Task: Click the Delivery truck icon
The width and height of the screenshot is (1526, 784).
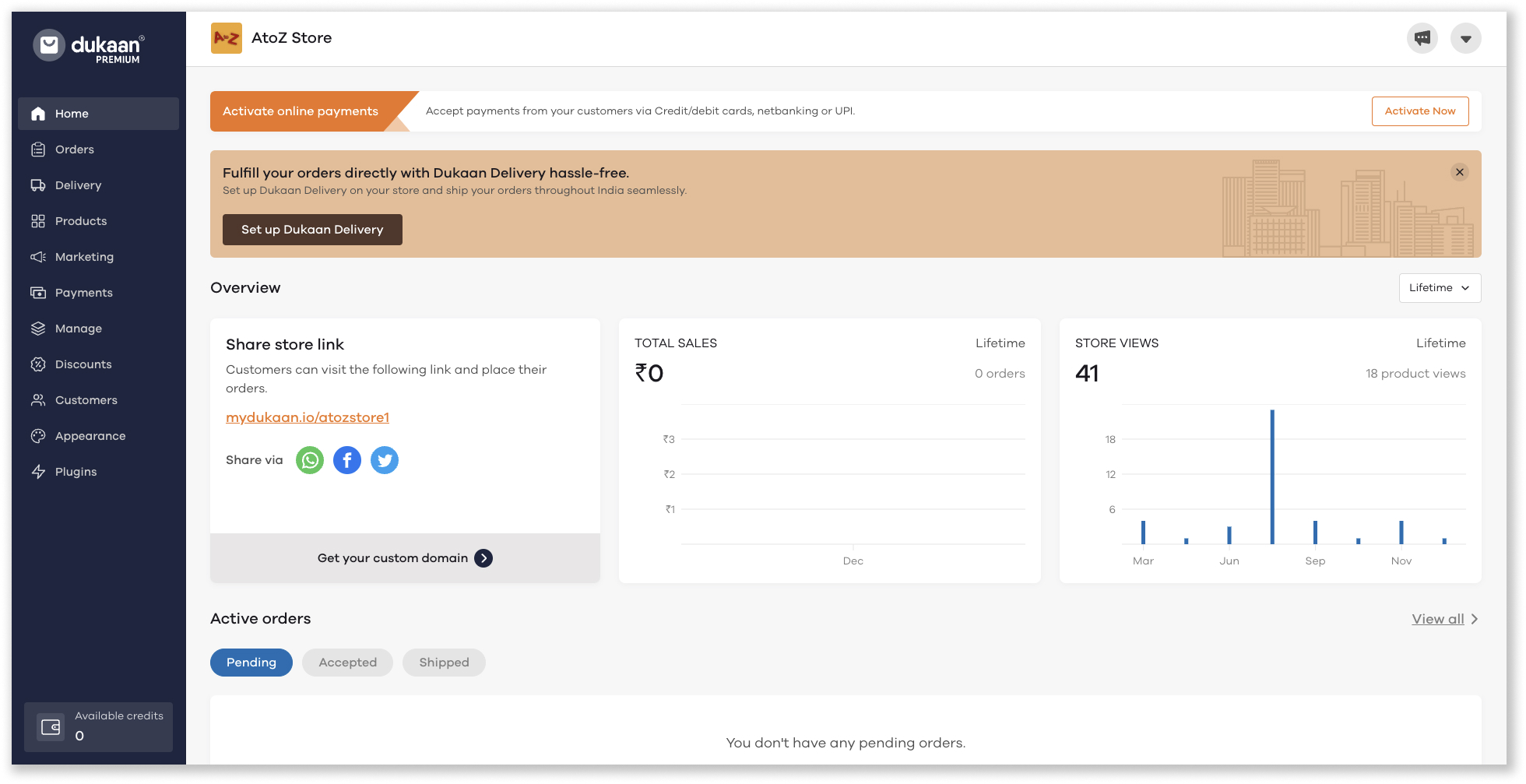Action: (x=38, y=185)
